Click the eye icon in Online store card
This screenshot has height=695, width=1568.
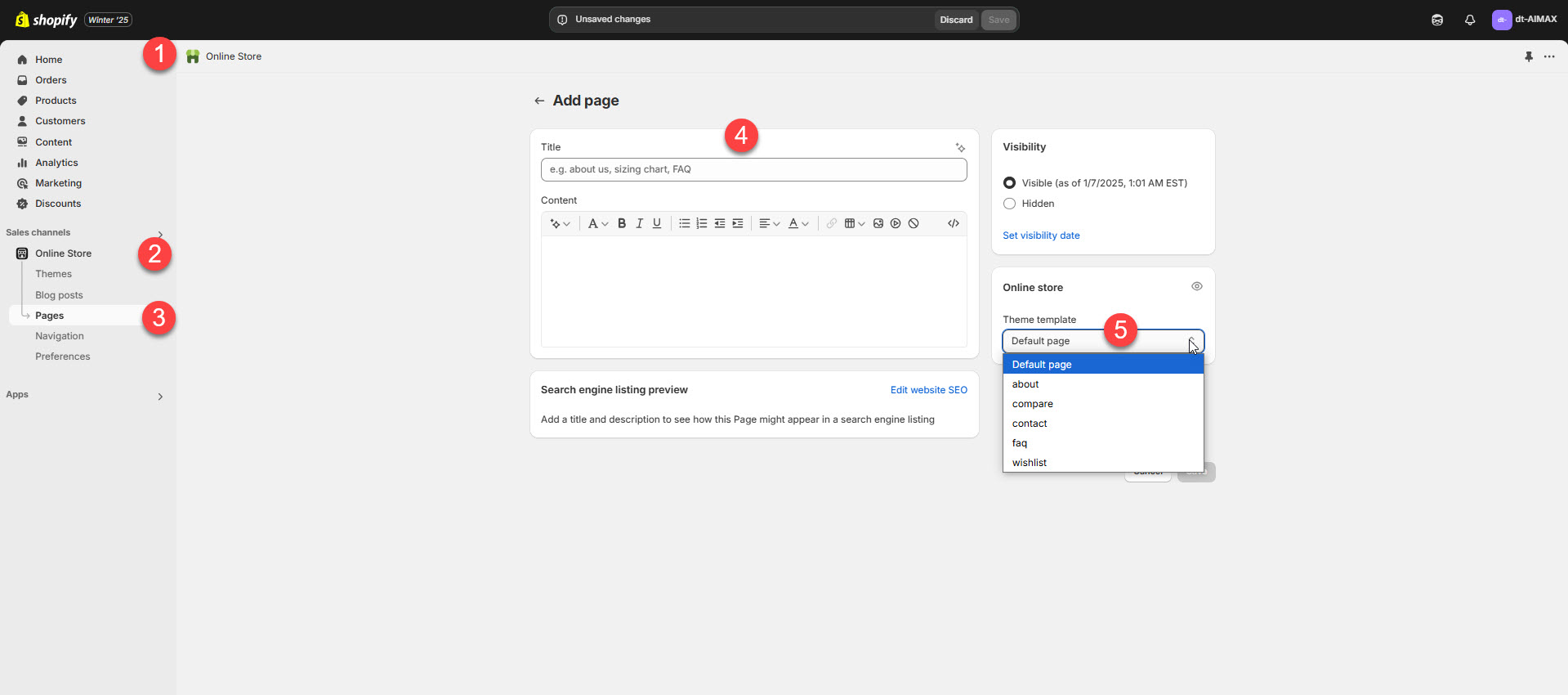pyautogui.click(x=1196, y=286)
